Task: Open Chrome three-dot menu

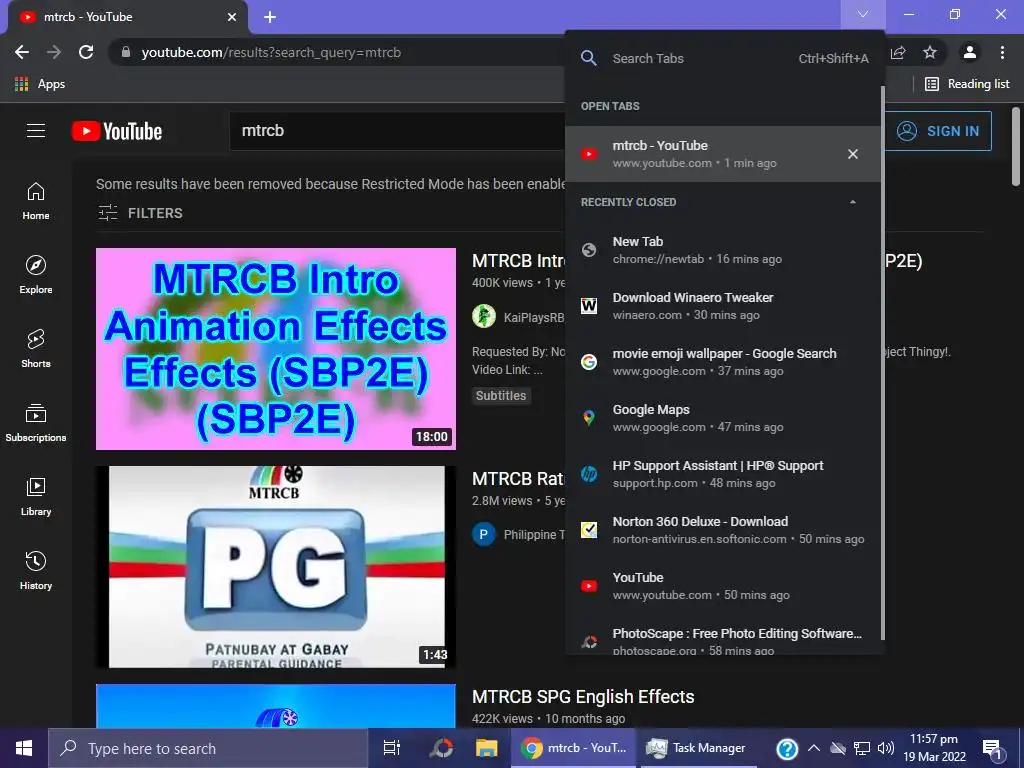Action: 1002,52
